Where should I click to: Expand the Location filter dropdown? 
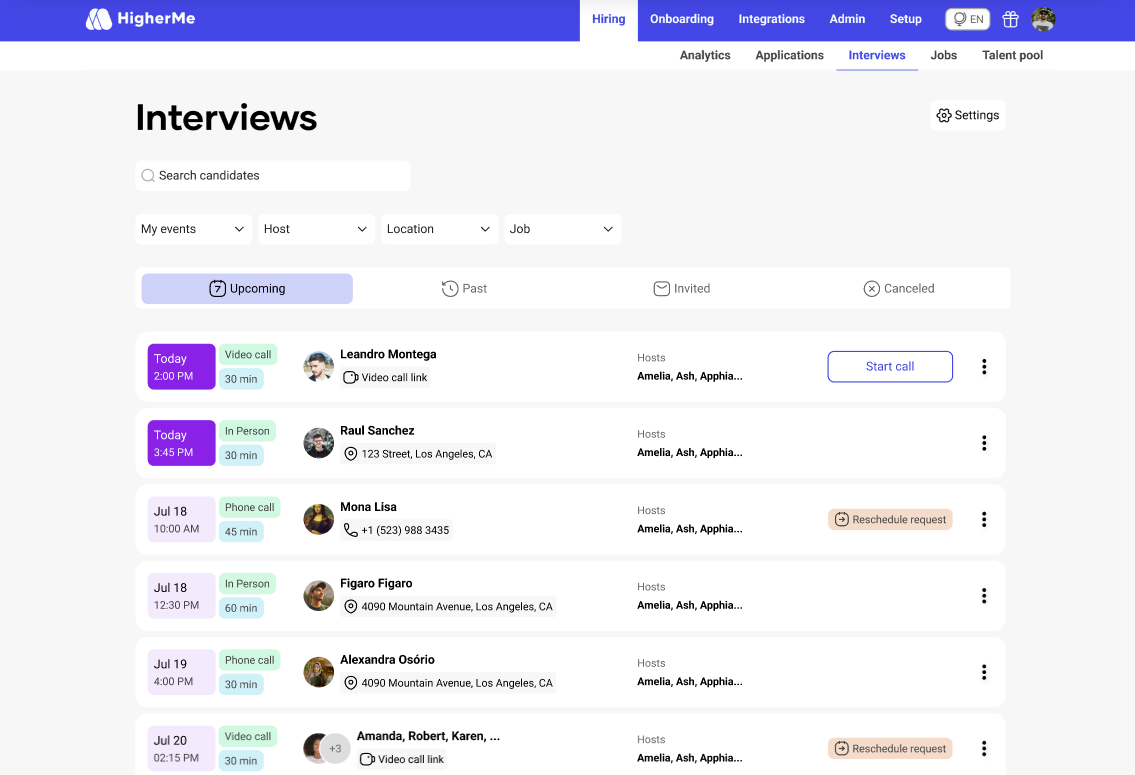pos(439,229)
